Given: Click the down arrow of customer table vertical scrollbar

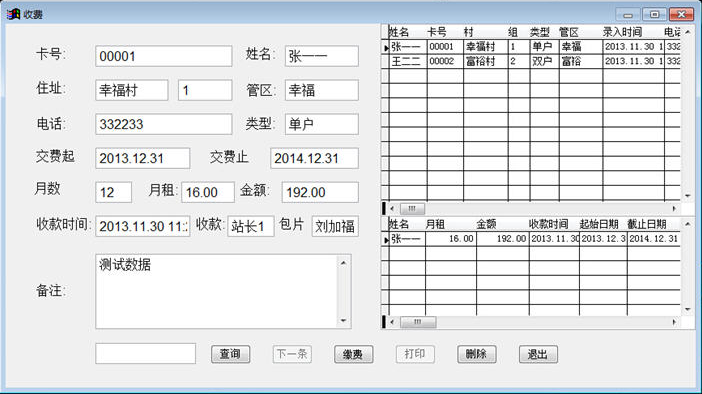Looking at the screenshot, I should pos(688,196).
